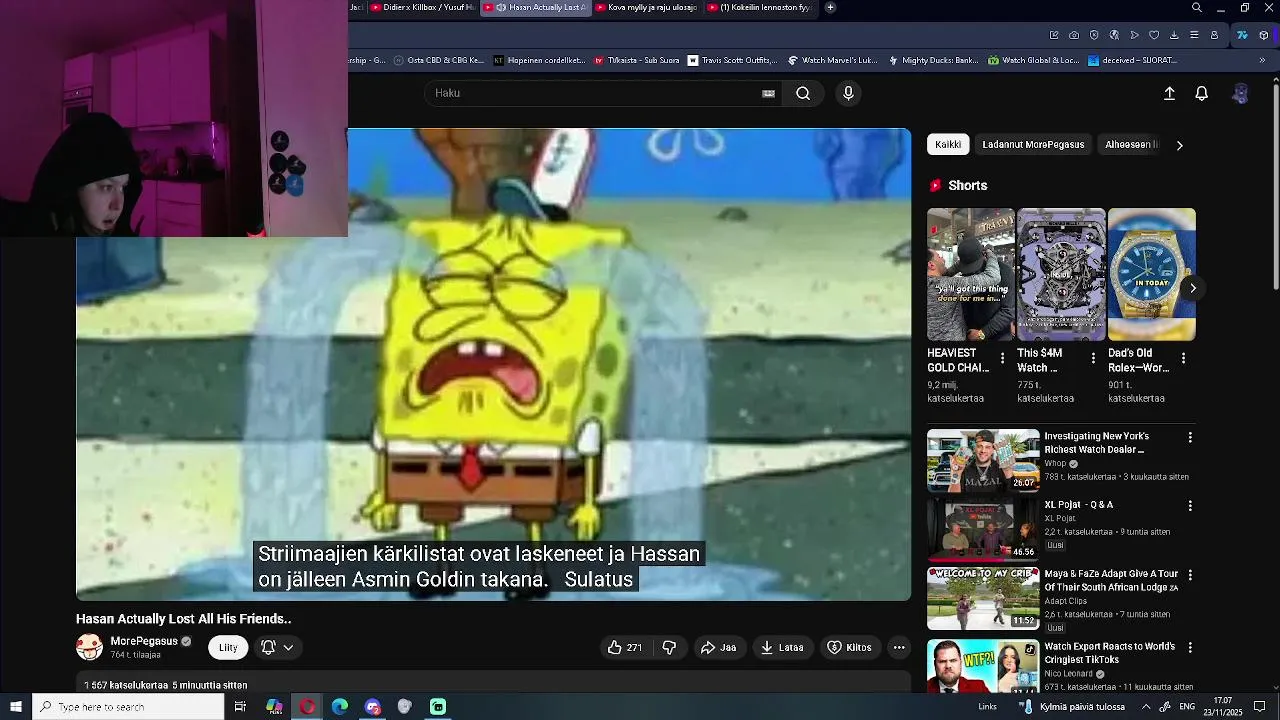Open more actions menu under the video
Image resolution: width=1280 pixels, height=720 pixels.
point(899,647)
